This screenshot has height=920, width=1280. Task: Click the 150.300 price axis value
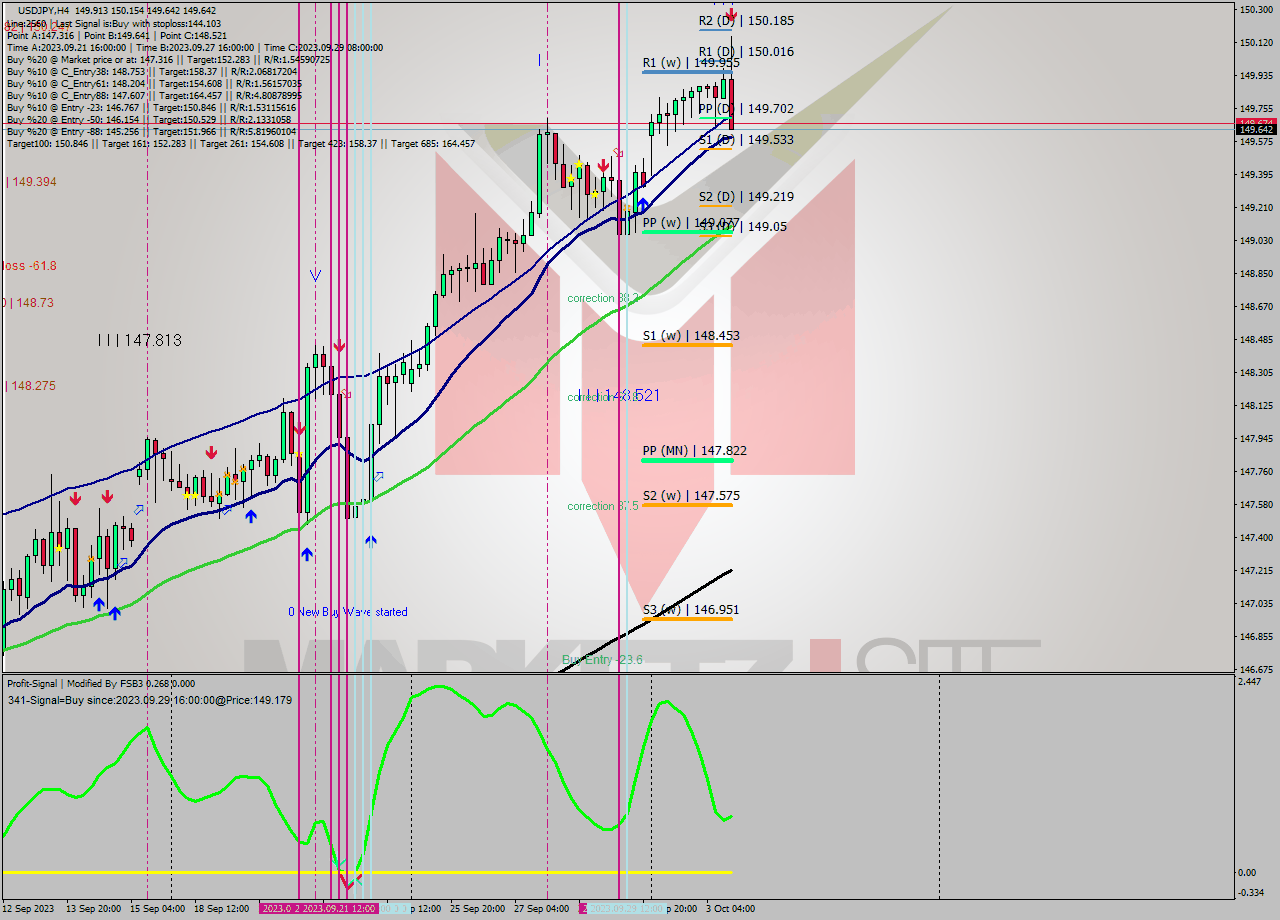pyautogui.click(x=1256, y=9)
